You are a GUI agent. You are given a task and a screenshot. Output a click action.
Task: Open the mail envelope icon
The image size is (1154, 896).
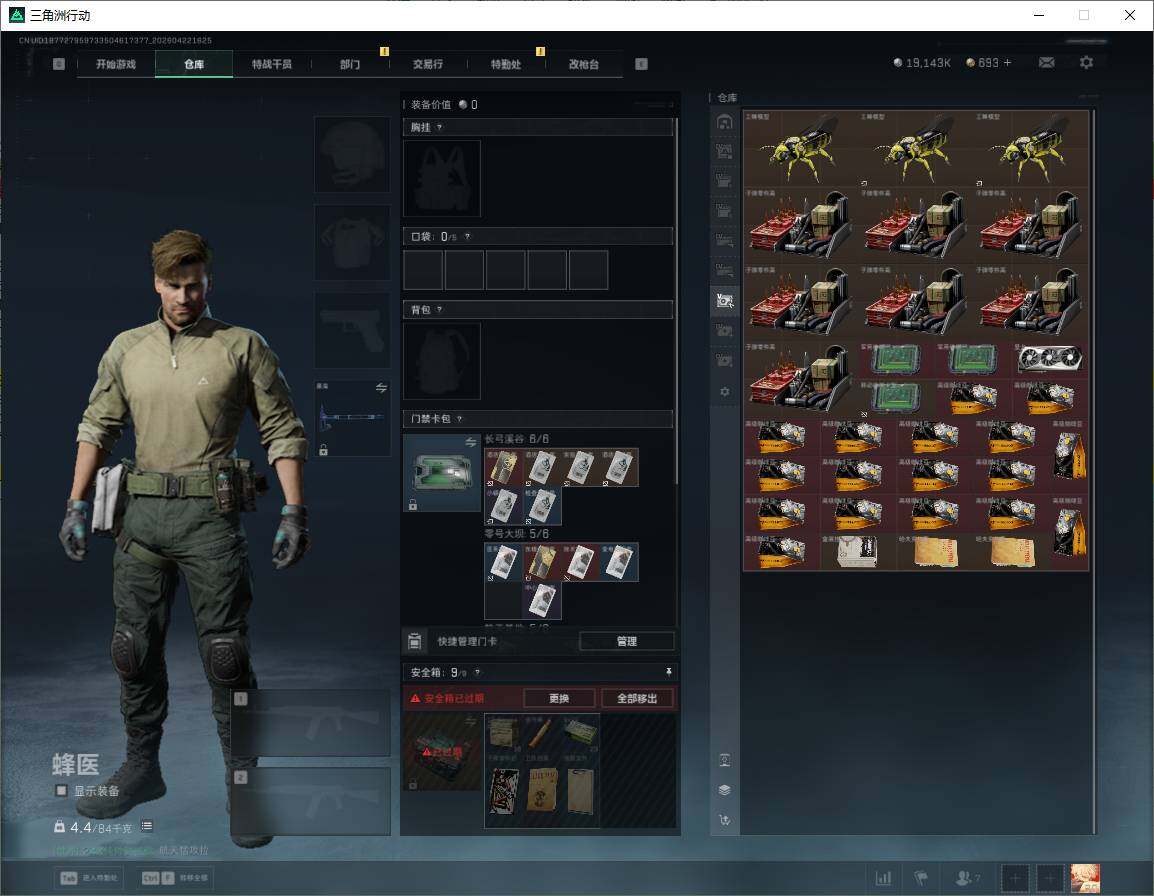click(1047, 63)
